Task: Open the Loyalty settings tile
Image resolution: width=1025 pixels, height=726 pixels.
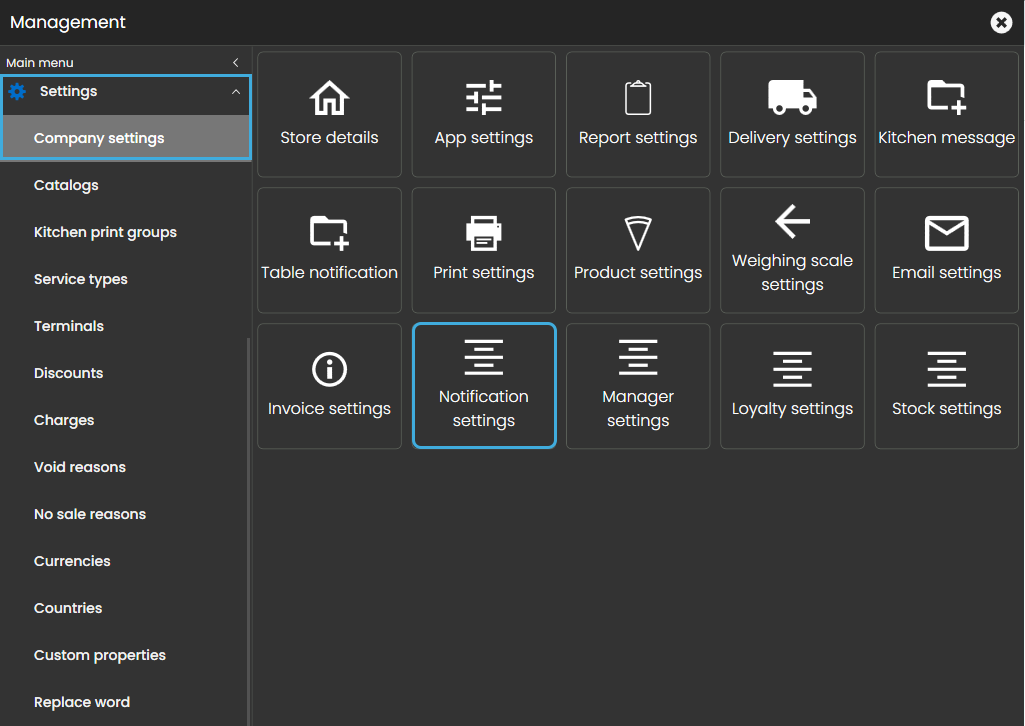Action: 792,386
